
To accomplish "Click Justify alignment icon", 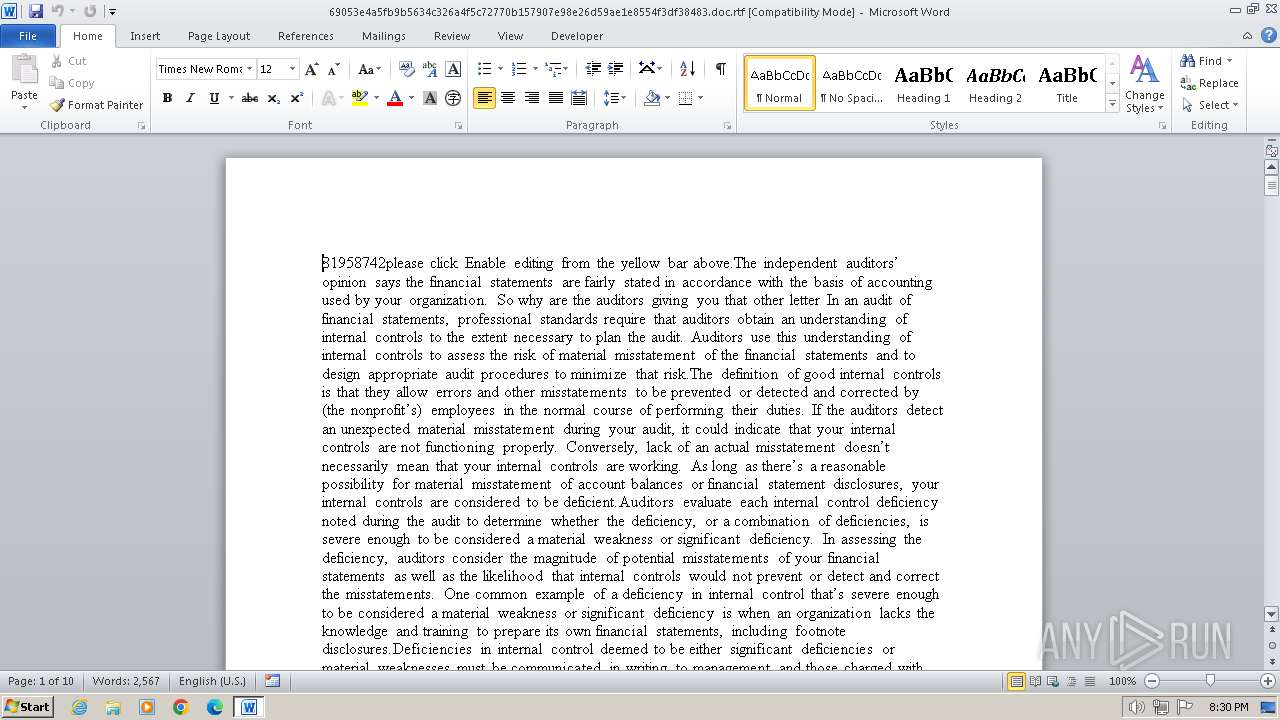I will (555, 98).
